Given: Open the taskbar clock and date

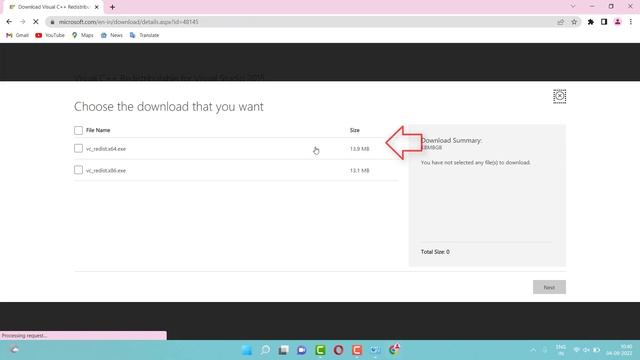Looking at the screenshot, I should pos(620,350).
